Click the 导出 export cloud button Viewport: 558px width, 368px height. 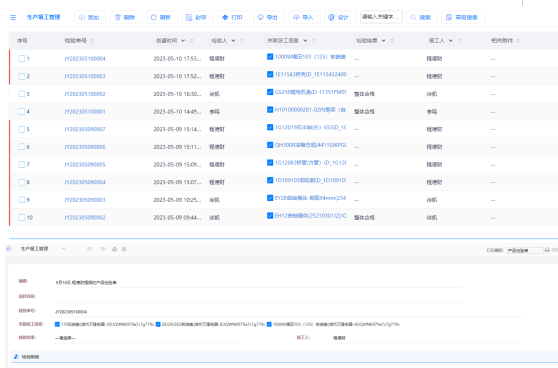269,17
